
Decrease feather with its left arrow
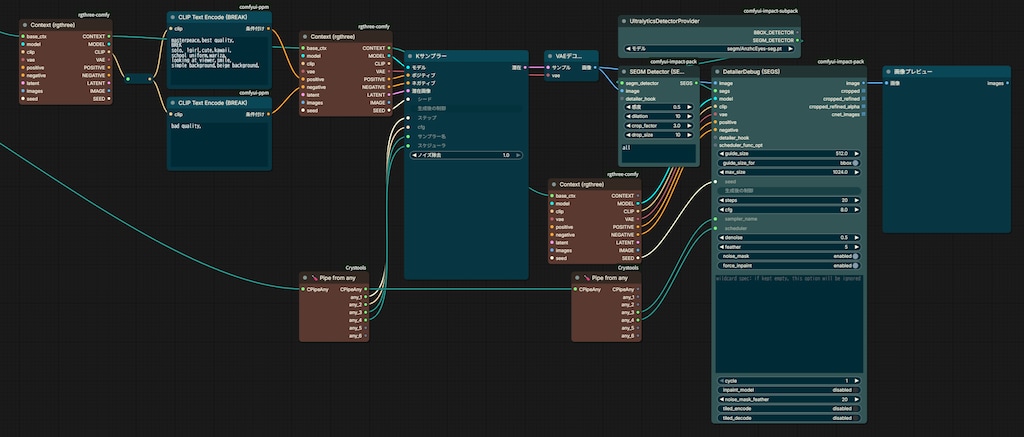click(722, 247)
